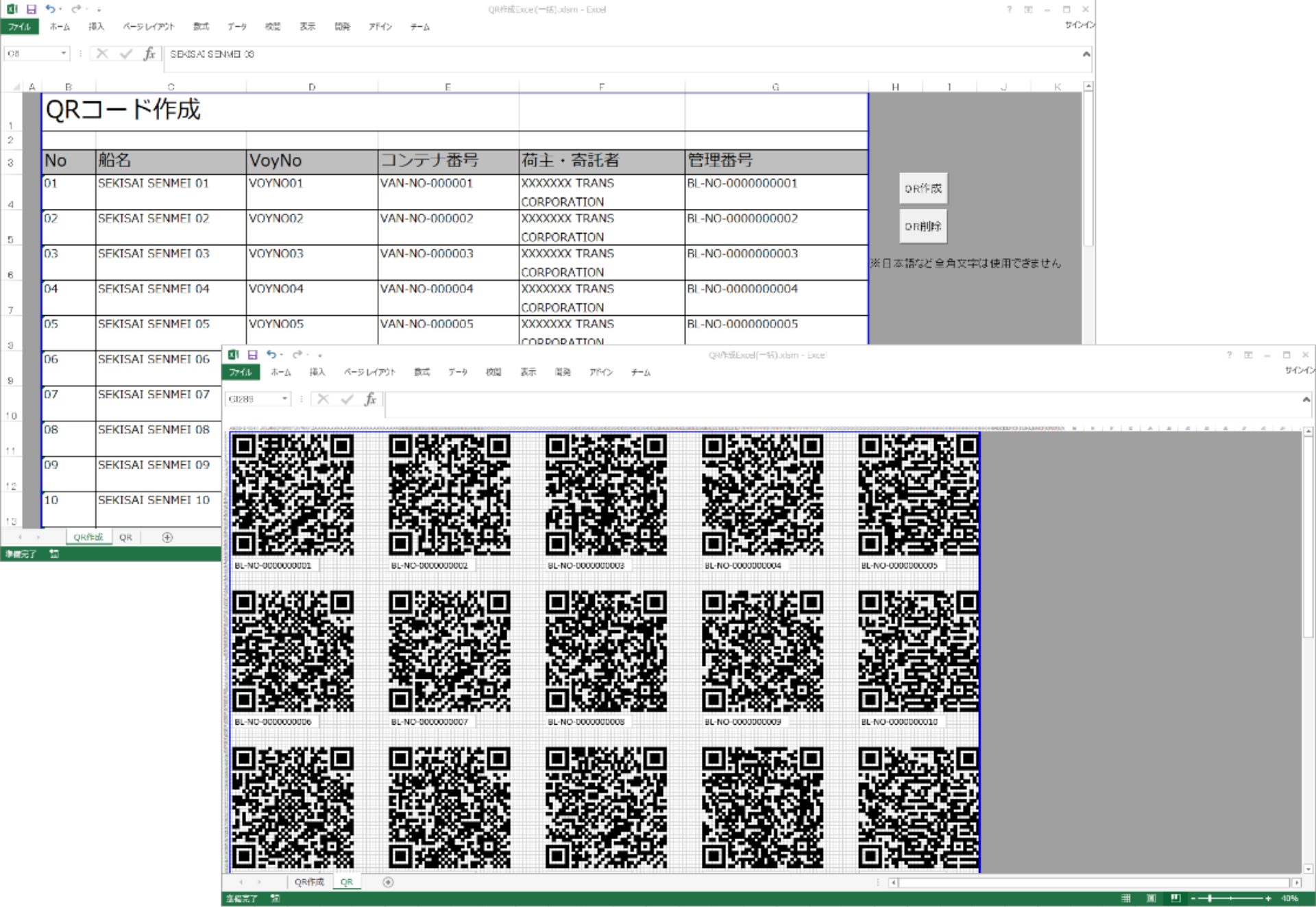Redo action in the front Excel window
Viewport: 1316px width, 907px height.
pos(297,355)
